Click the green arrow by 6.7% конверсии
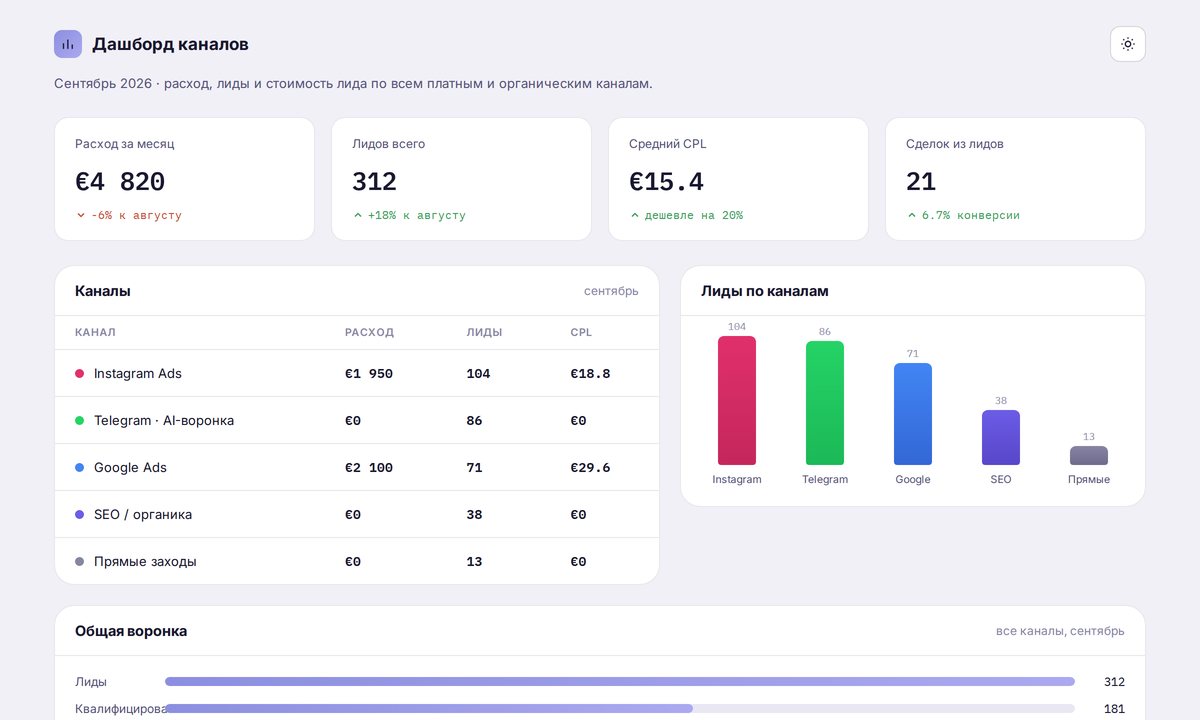Screen dimensions: 1200x720 click(912, 215)
